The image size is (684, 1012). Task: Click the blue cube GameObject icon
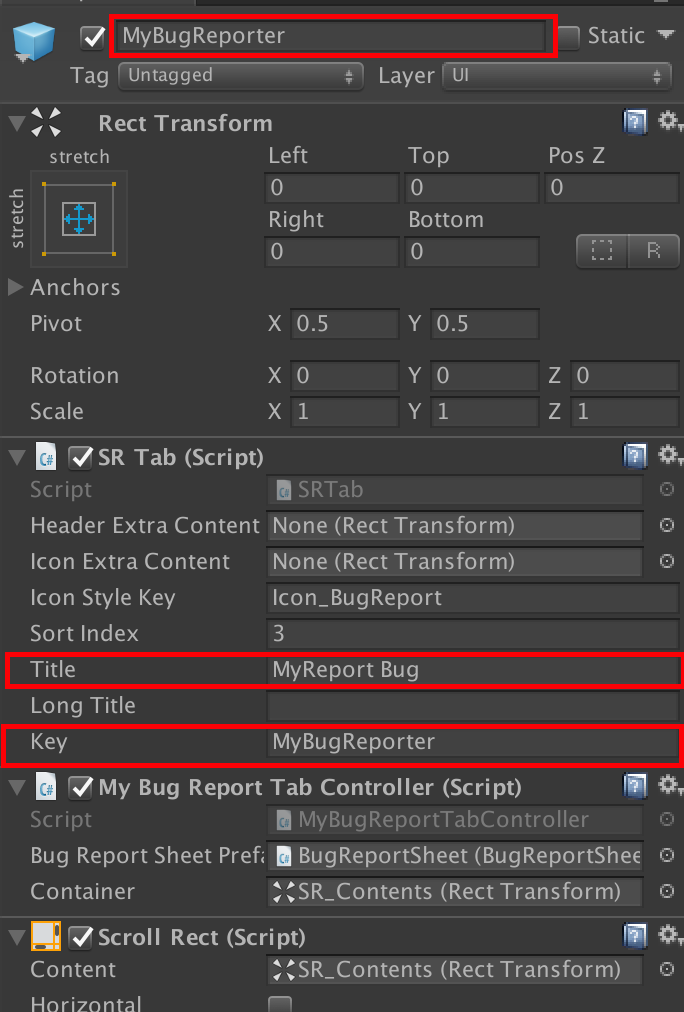pos(34,41)
